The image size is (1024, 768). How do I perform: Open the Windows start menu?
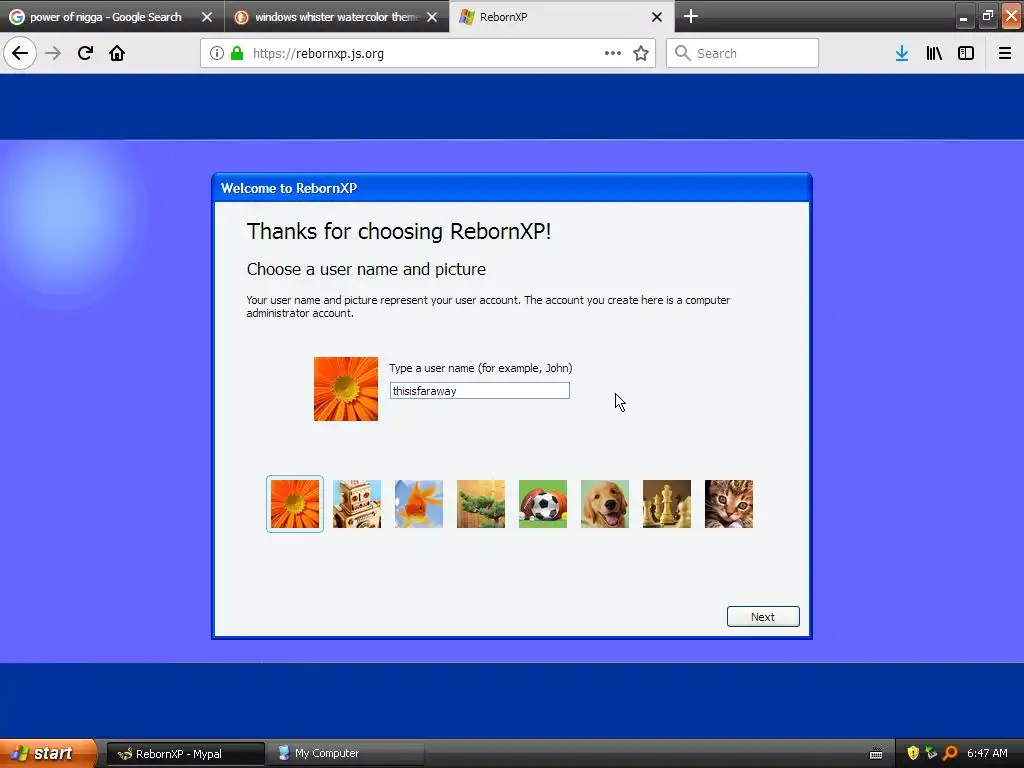click(x=47, y=753)
